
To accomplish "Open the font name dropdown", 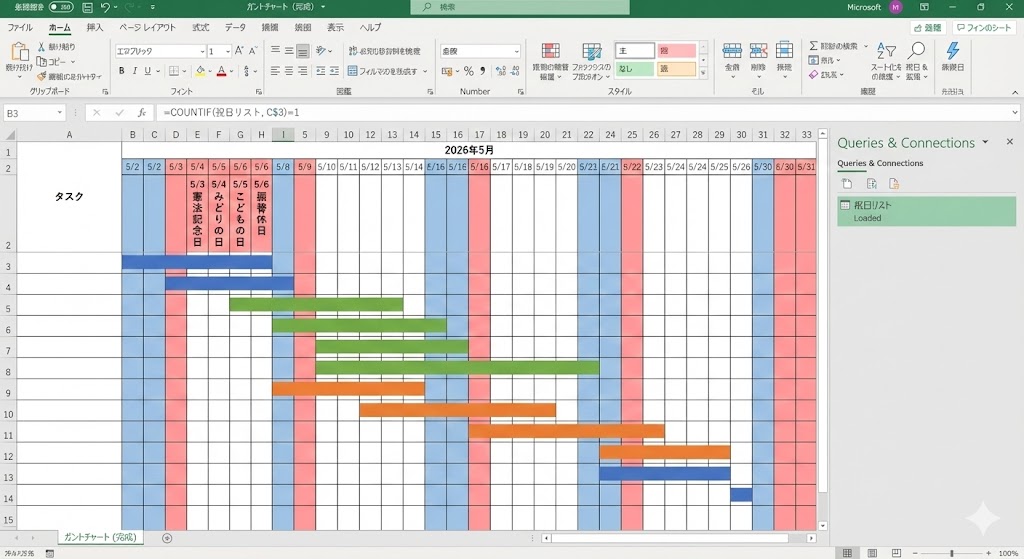I will pos(201,51).
